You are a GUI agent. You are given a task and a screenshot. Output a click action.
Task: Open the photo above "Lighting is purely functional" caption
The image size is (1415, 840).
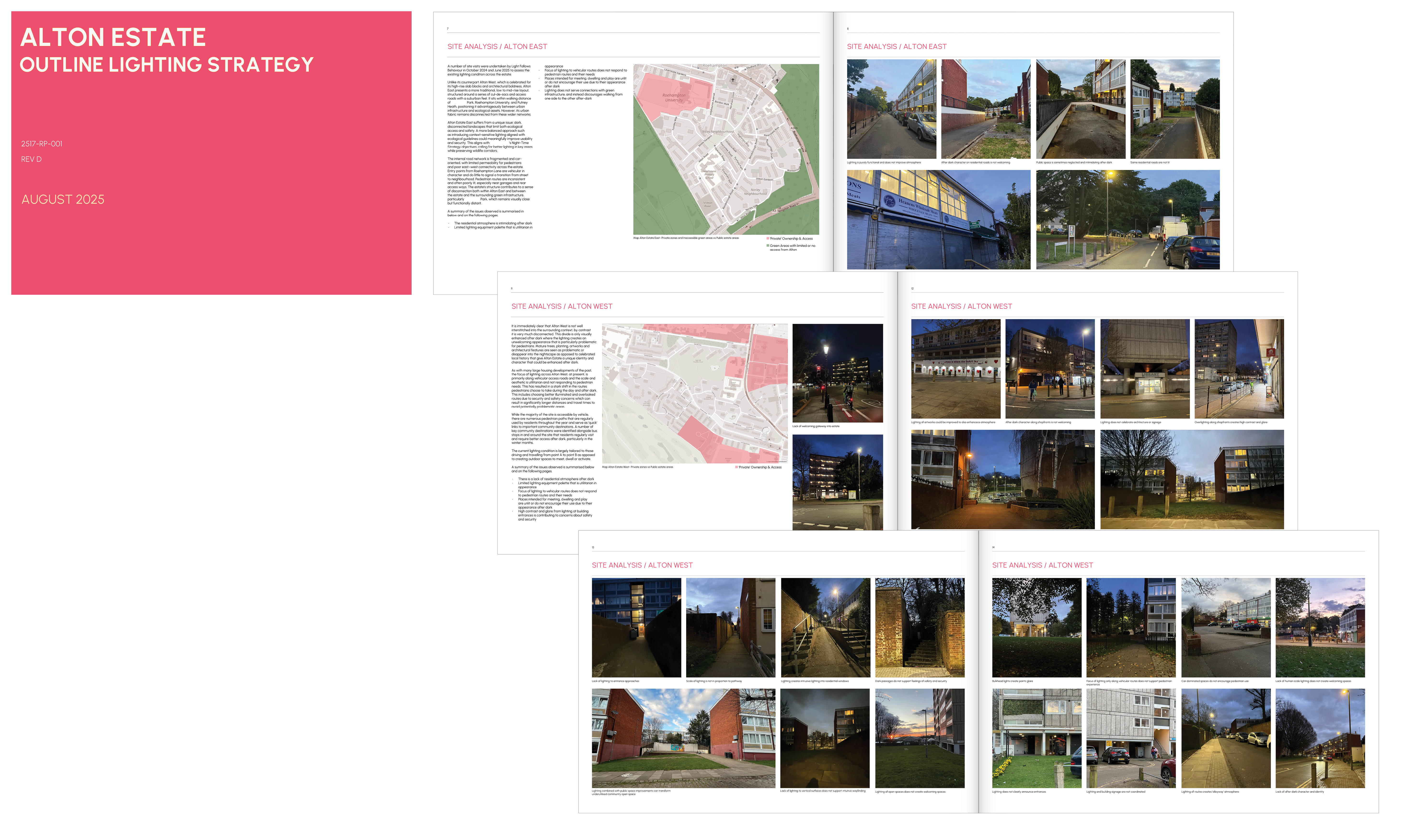[892, 109]
